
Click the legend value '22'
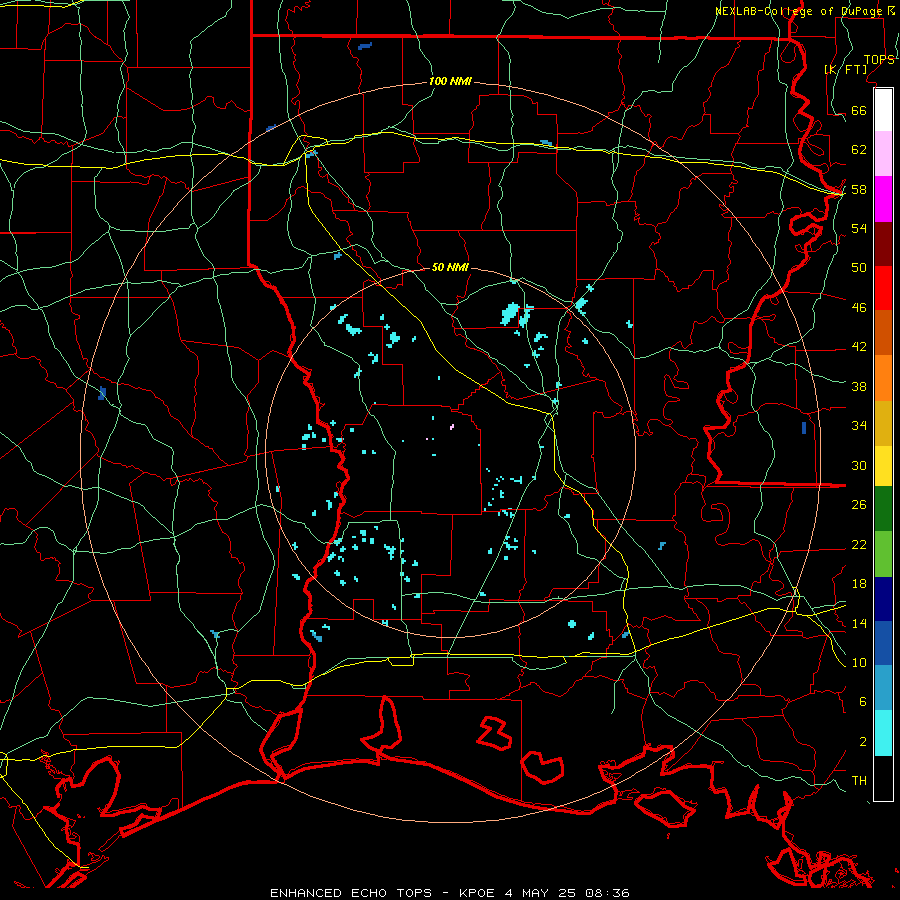[859, 545]
